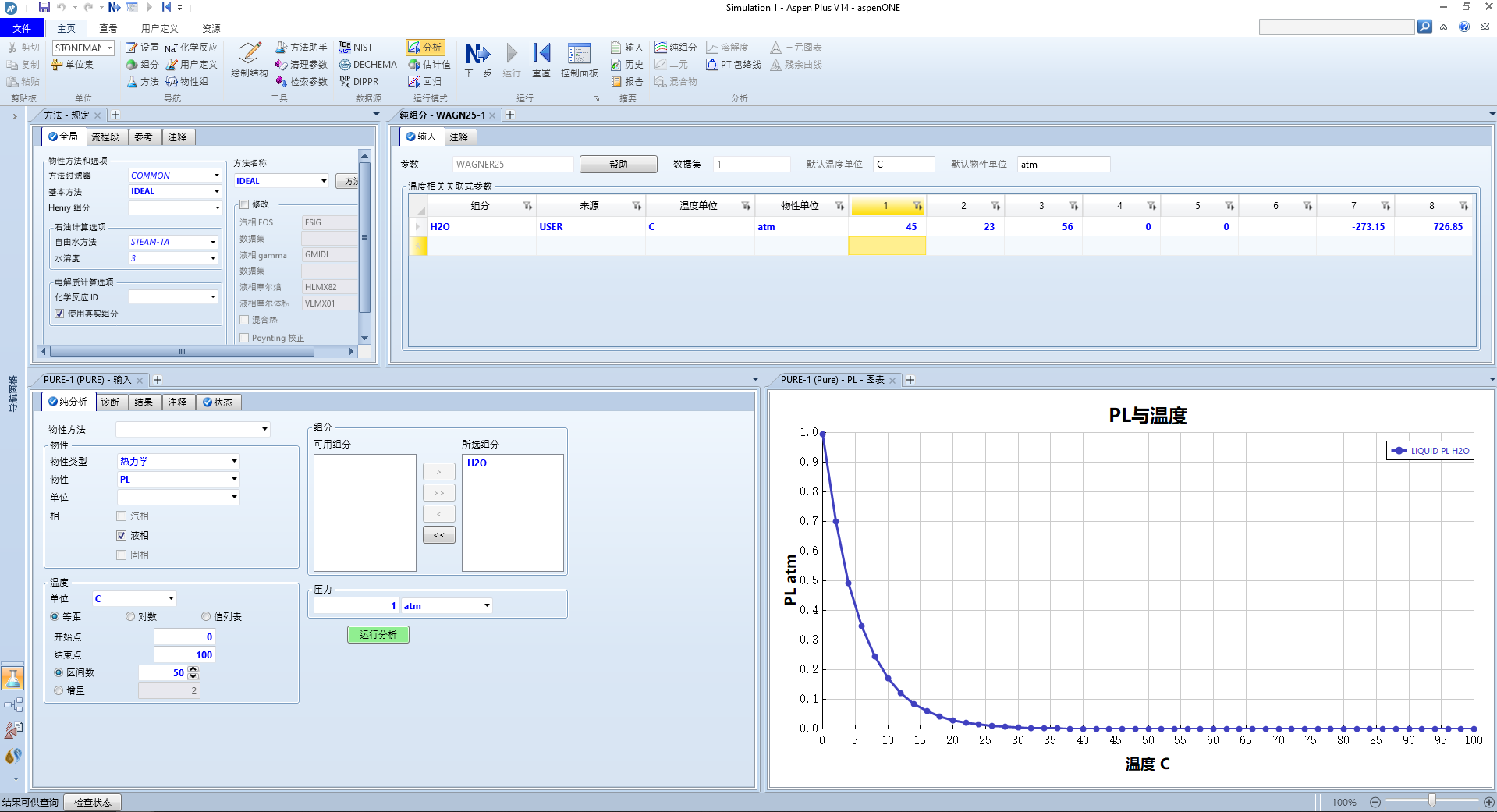1497x812 pixels.
Task: Toggle the 液相 (Liquid) phase checkbox
Action: click(121, 535)
